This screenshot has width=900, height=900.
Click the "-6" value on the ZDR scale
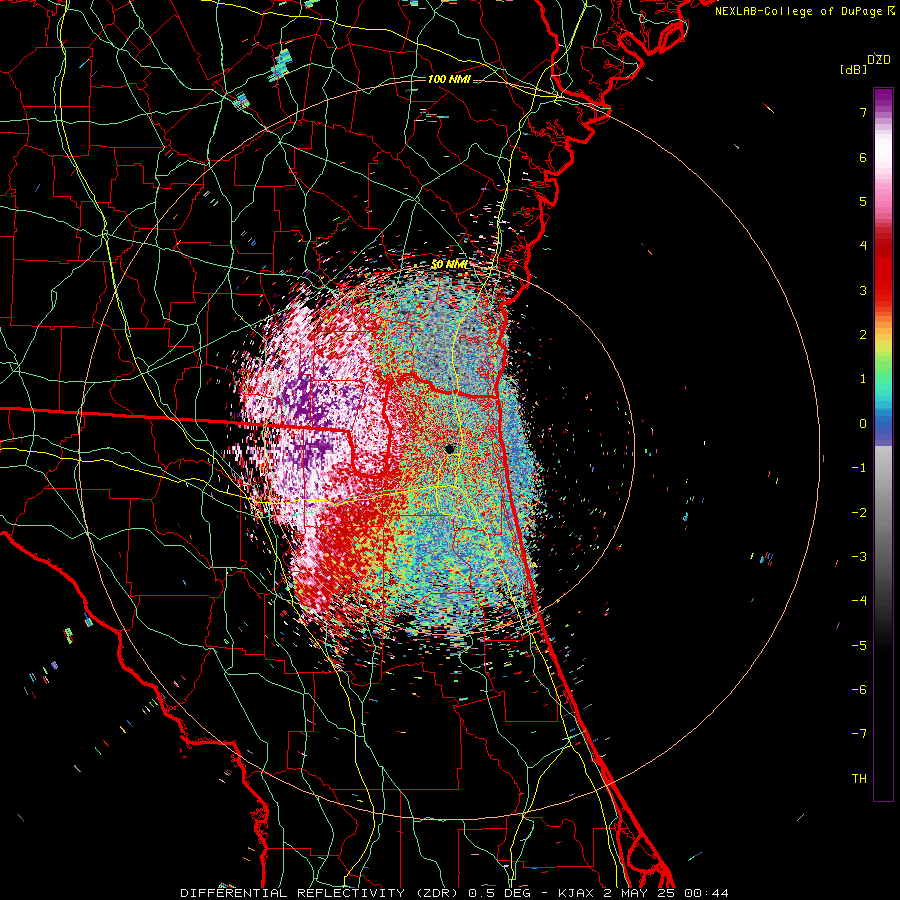click(859, 690)
